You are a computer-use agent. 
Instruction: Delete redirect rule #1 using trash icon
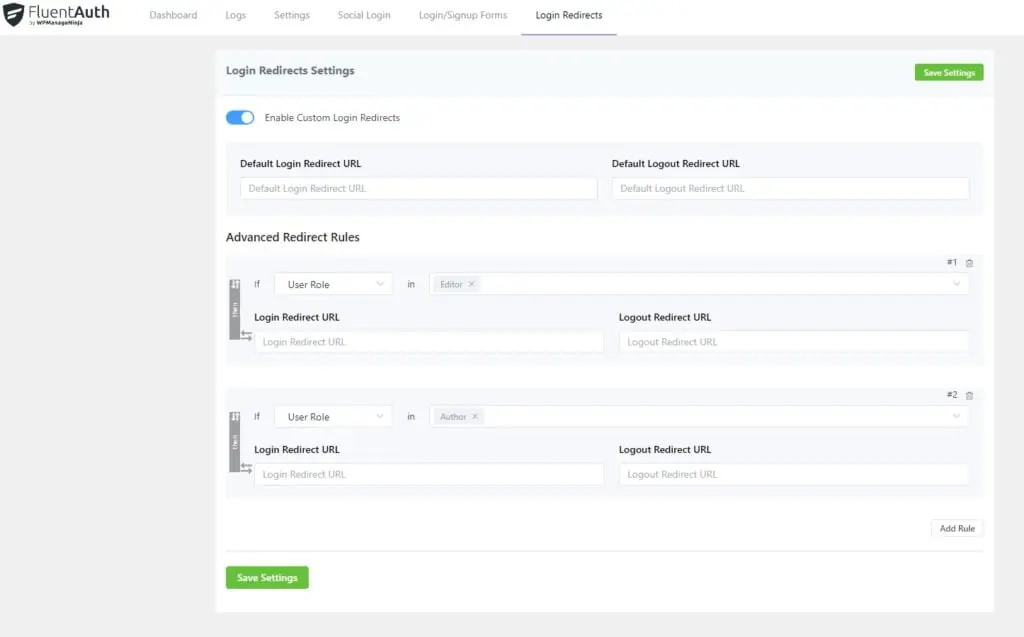969,263
